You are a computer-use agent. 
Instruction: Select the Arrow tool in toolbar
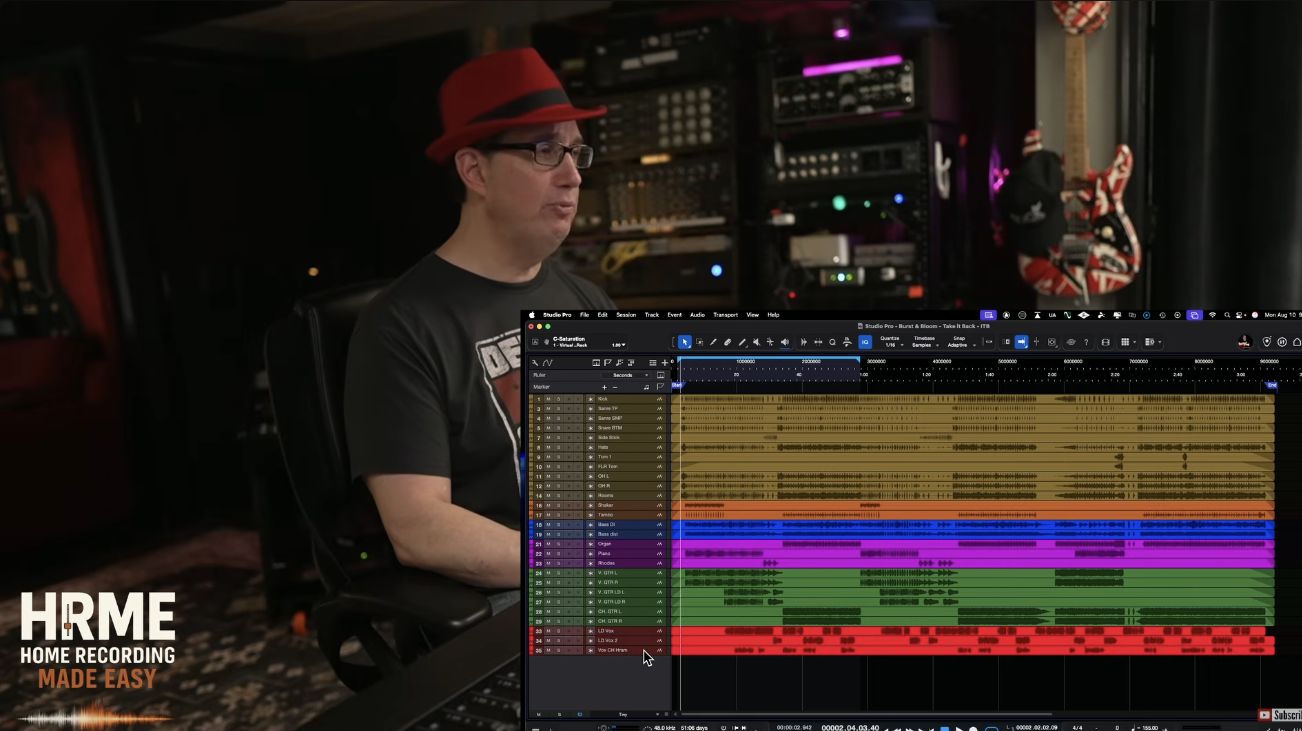click(x=685, y=342)
